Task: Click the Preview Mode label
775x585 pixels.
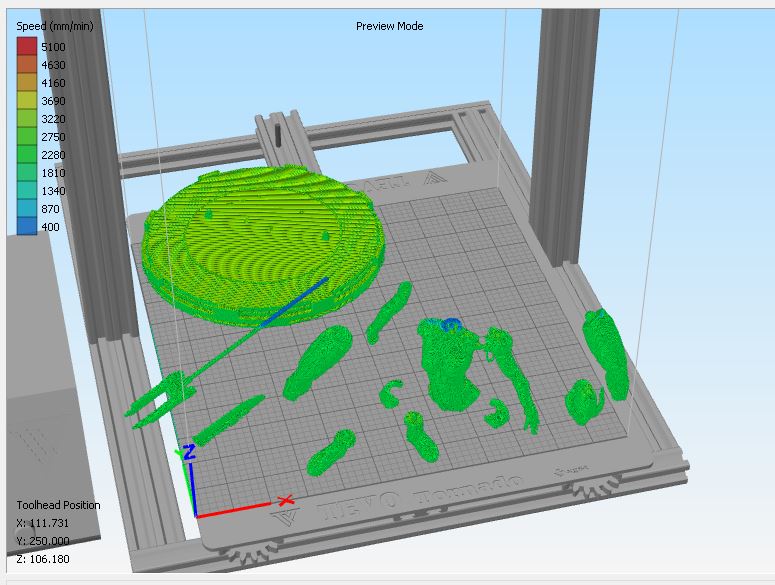Action: (x=389, y=26)
